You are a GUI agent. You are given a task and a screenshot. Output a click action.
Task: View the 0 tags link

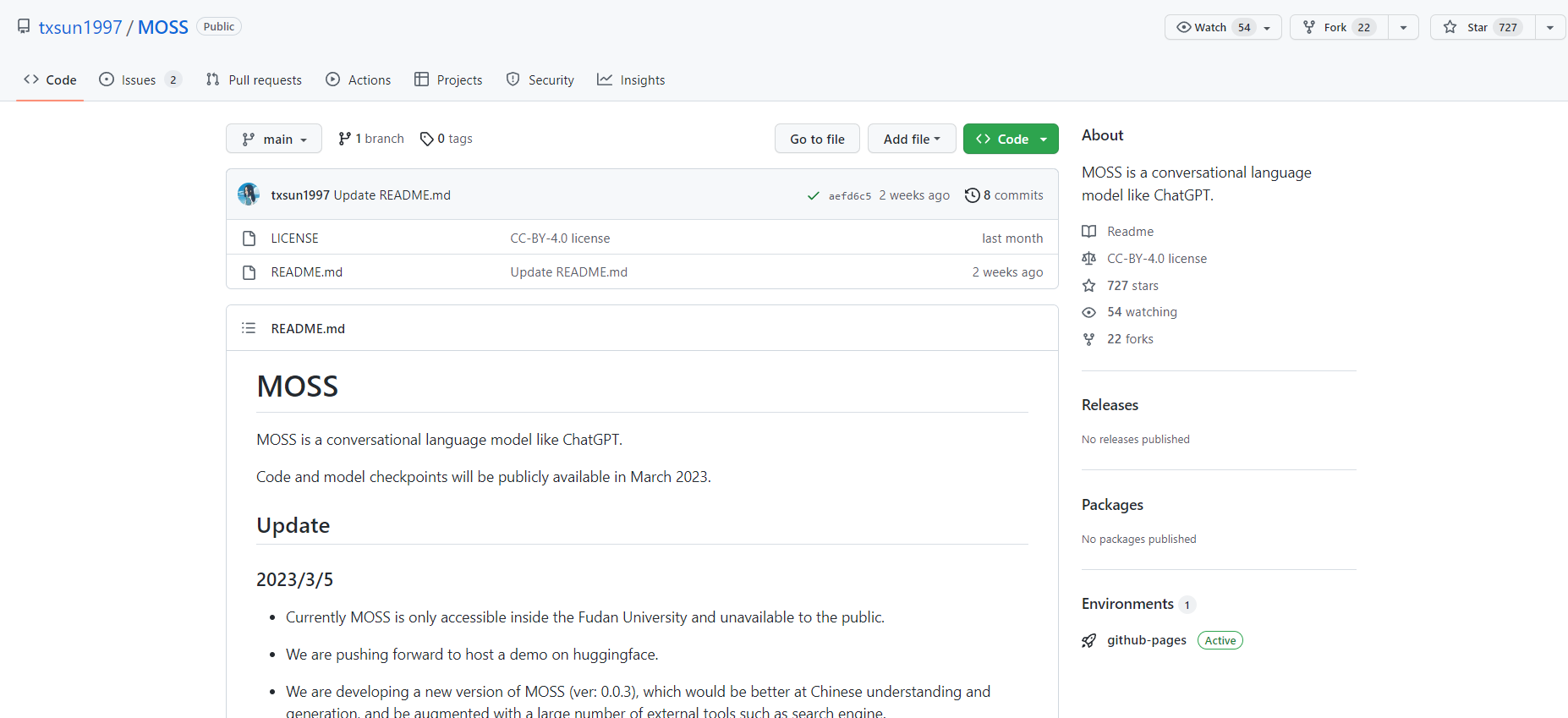pos(447,139)
